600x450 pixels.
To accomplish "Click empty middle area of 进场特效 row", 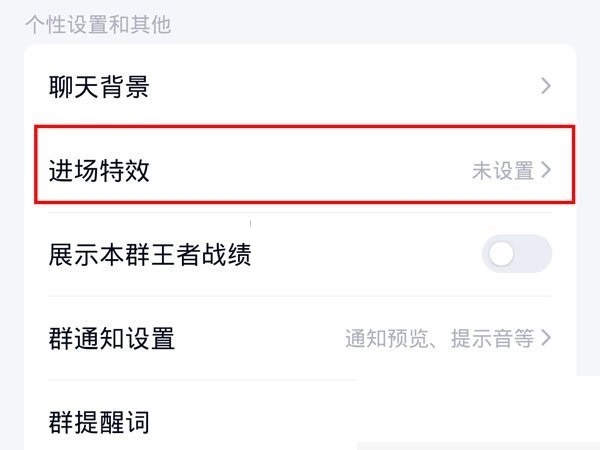I will (x=310, y=170).
